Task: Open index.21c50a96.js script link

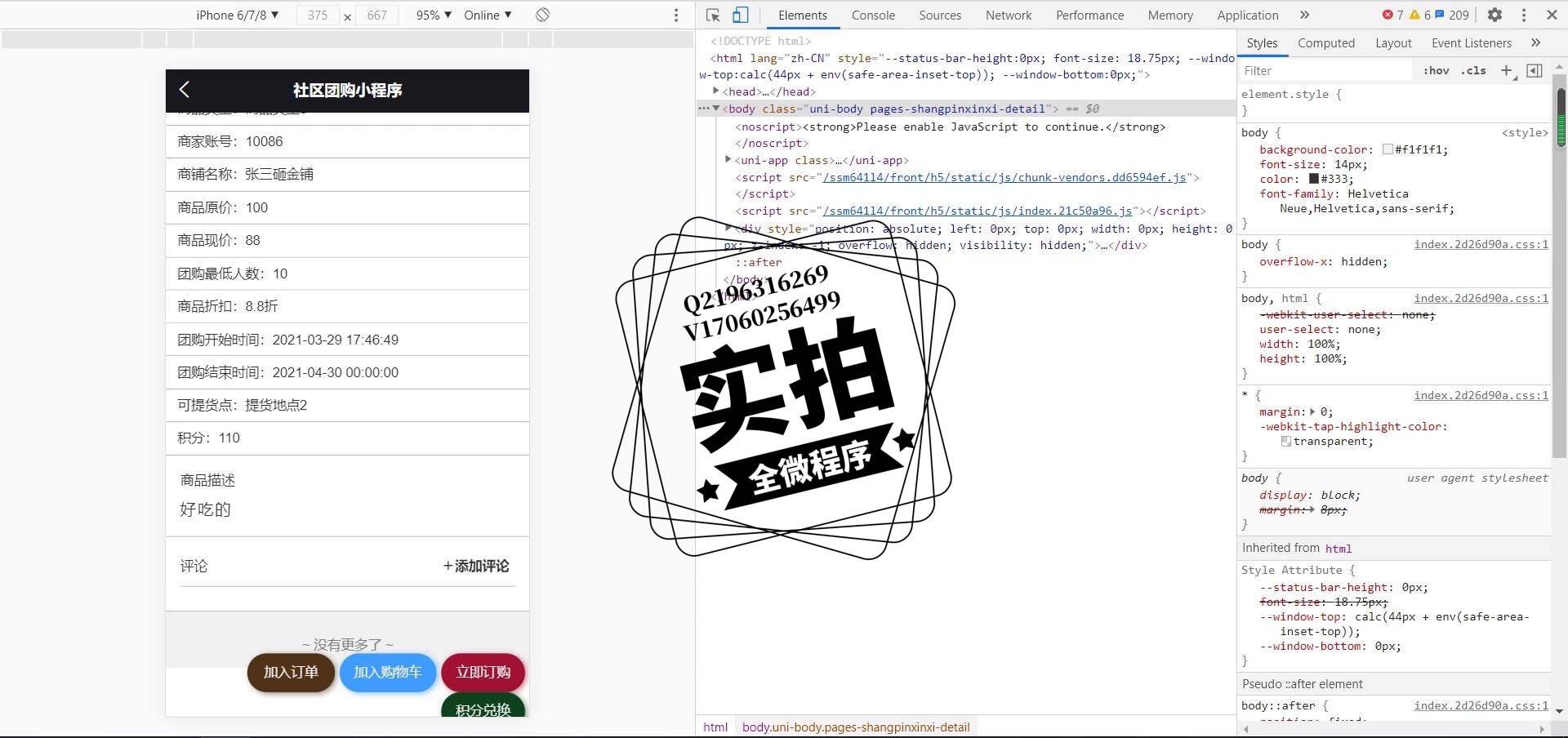Action: point(978,211)
